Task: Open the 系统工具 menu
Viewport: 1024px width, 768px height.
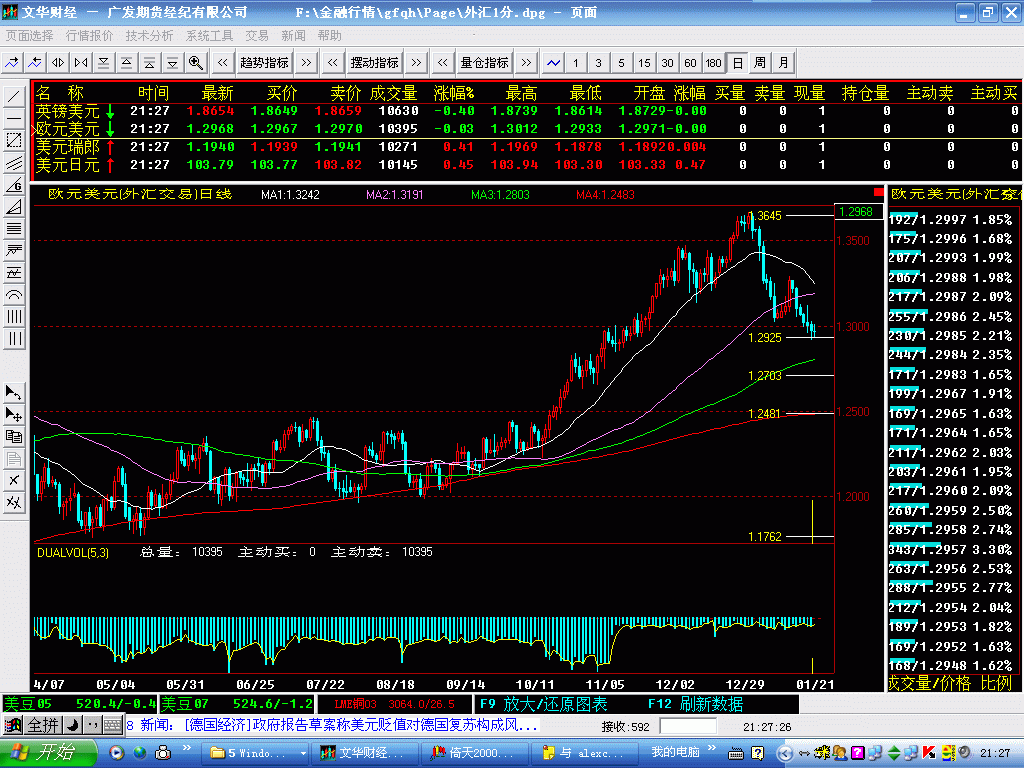Action: tap(210, 35)
